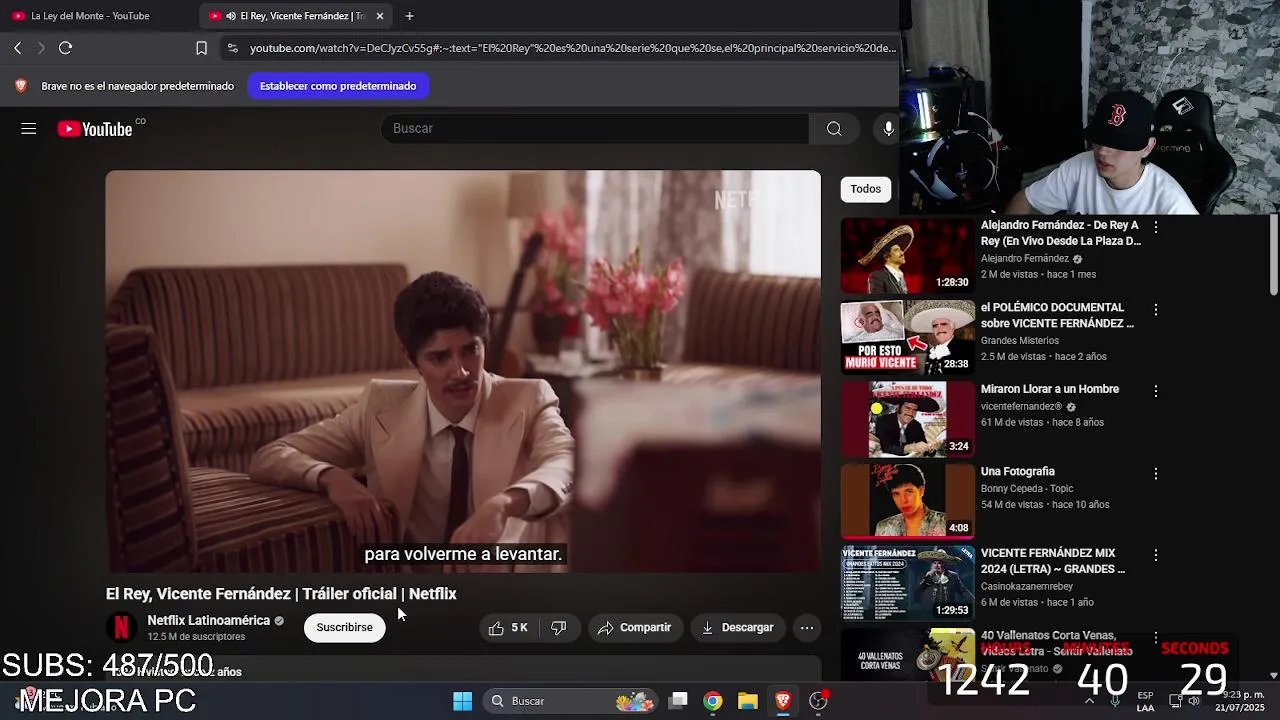Click the search magnifier button on YouTube

point(834,128)
